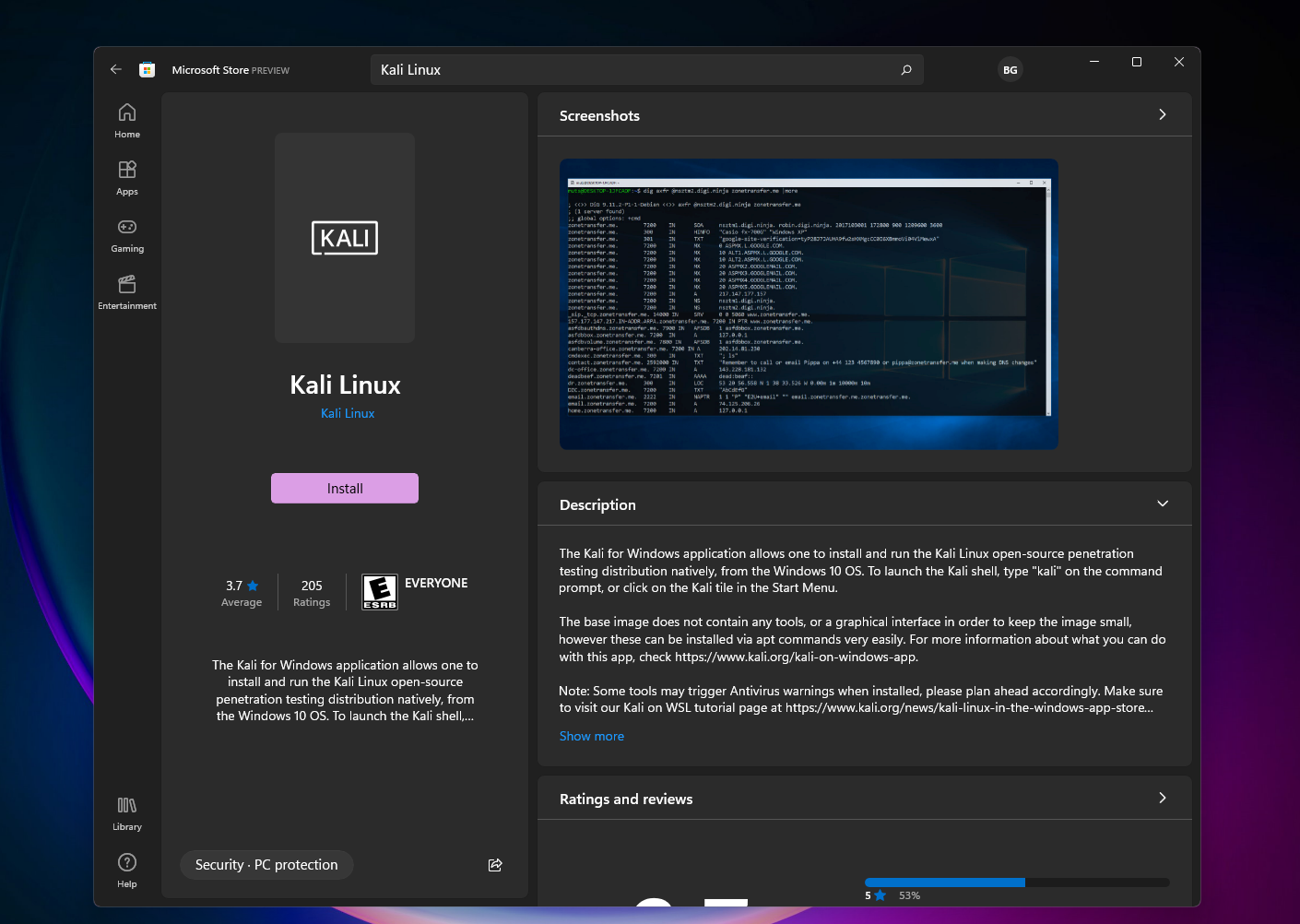Install Kali Linux

[x=345, y=488]
